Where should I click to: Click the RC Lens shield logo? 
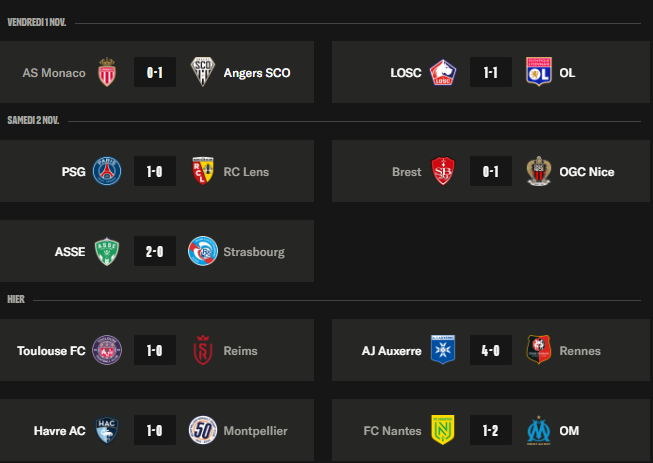tap(203, 171)
